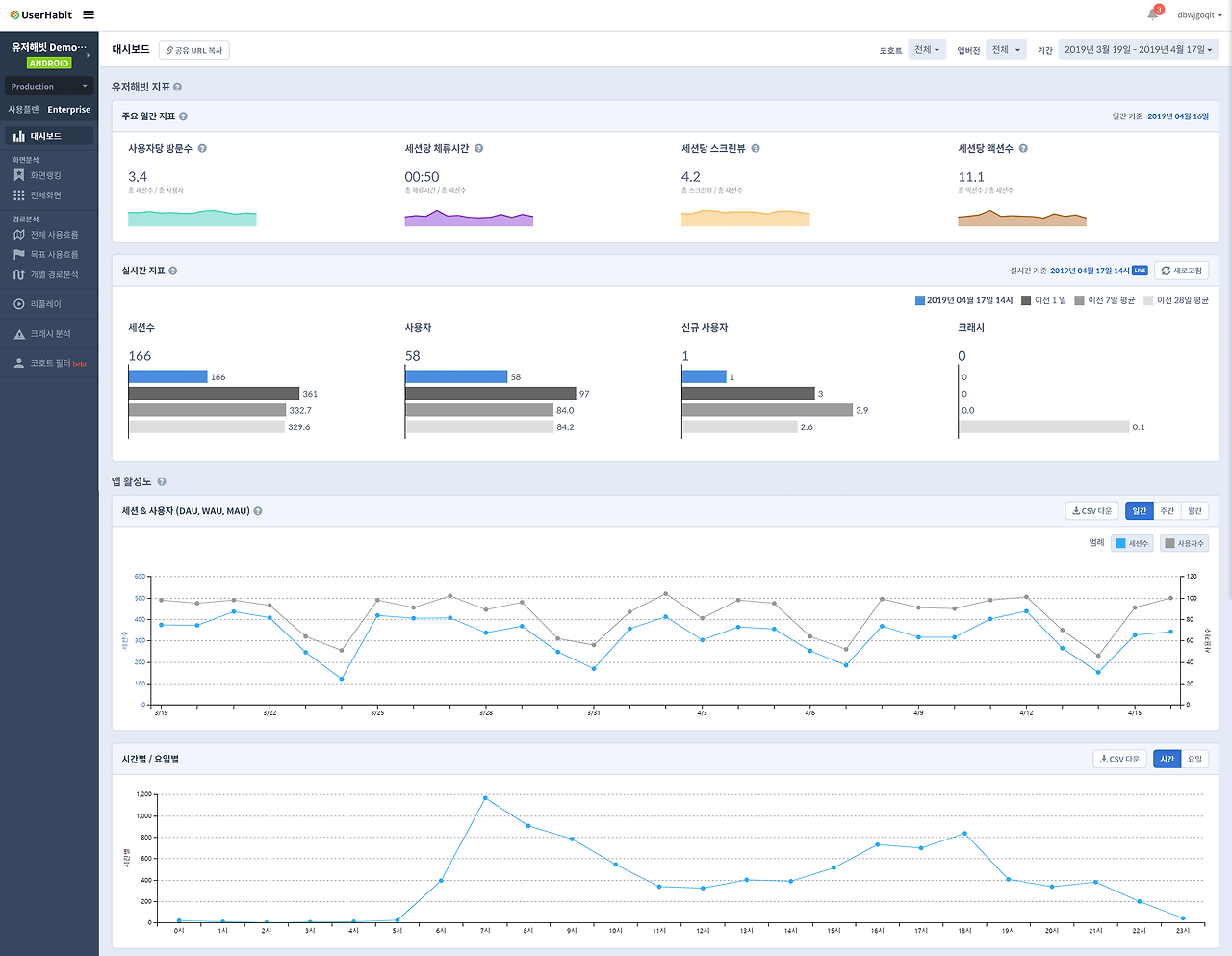Expand the date range 기간 dropdown
The width and height of the screenshot is (1232, 956).
tap(1139, 50)
